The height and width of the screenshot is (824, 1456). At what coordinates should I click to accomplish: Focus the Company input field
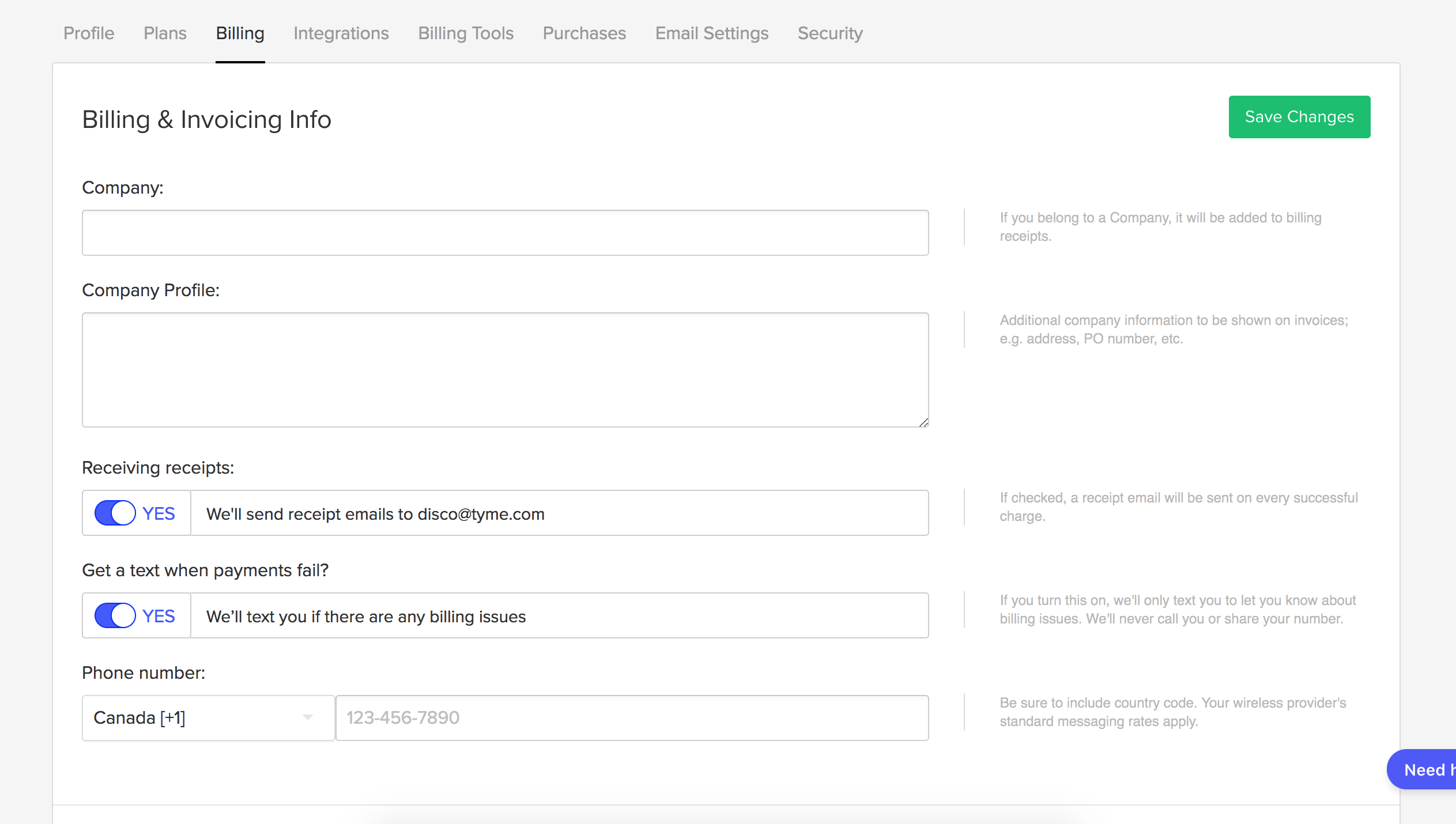pyautogui.click(x=506, y=233)
